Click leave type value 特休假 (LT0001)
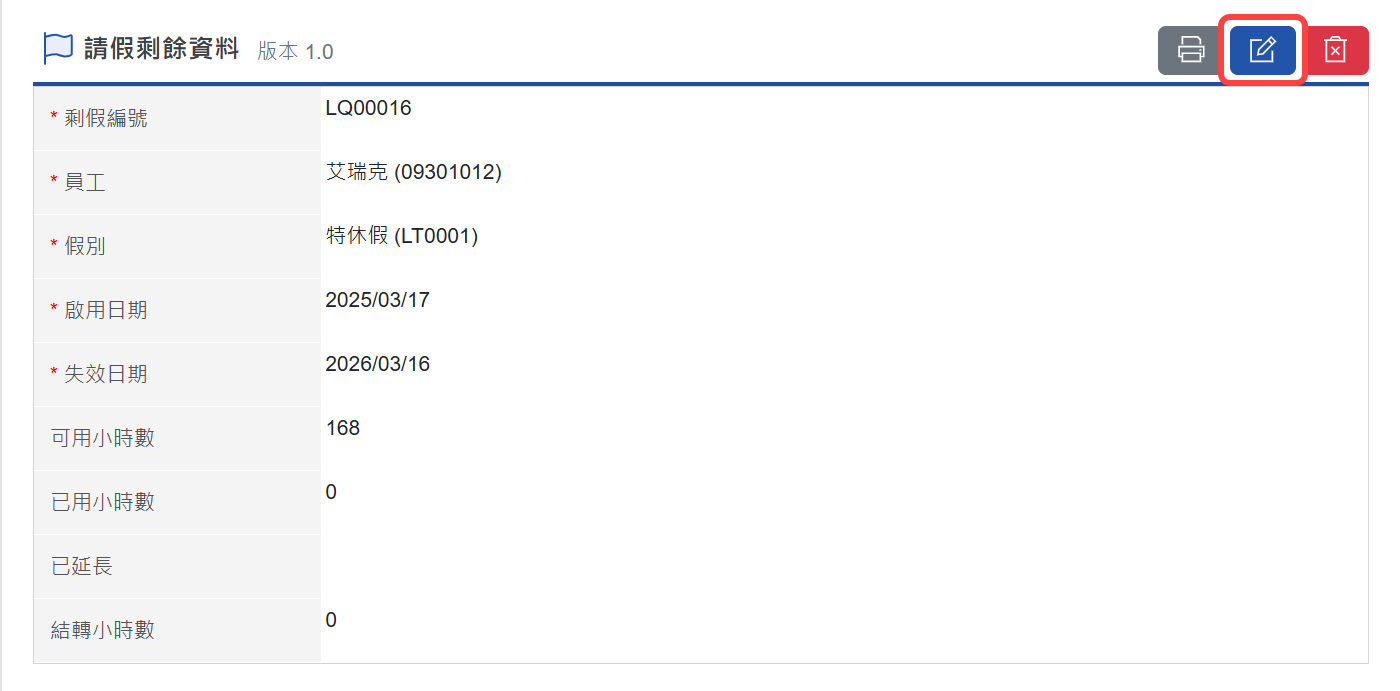 tap(402, 236)
